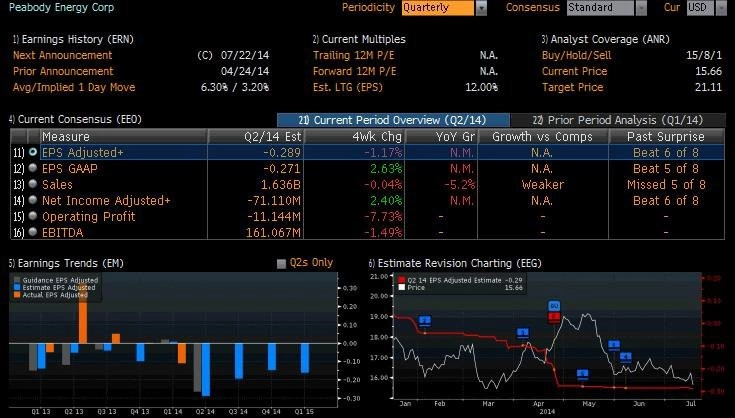Click the EBITDA estimate value 161.067M

[273, 232]
